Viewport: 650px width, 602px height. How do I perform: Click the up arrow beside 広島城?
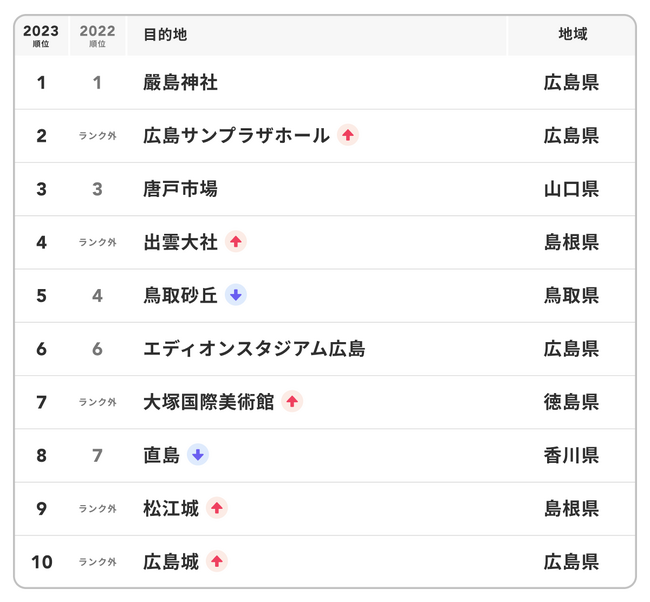[217, 561]
